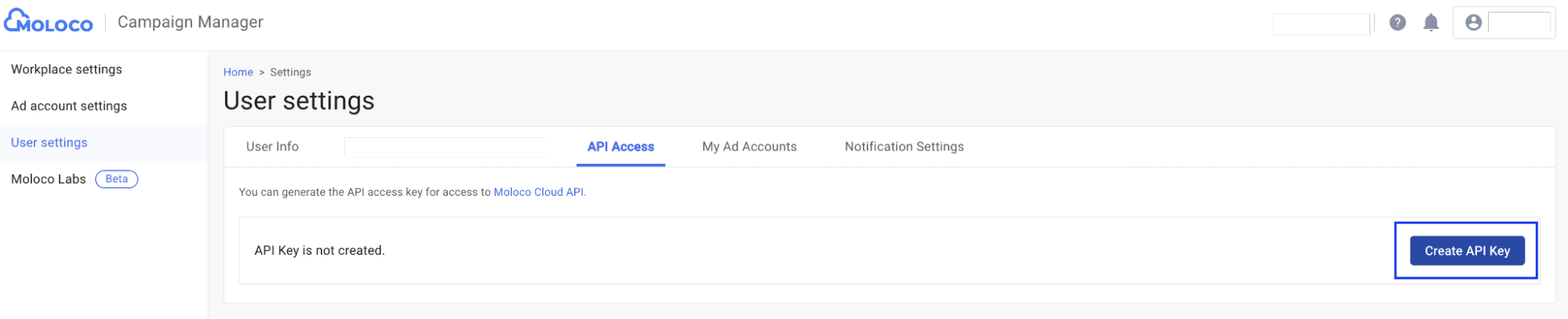
Task: Open the help question mark icon
Action: pos(1398,23)
